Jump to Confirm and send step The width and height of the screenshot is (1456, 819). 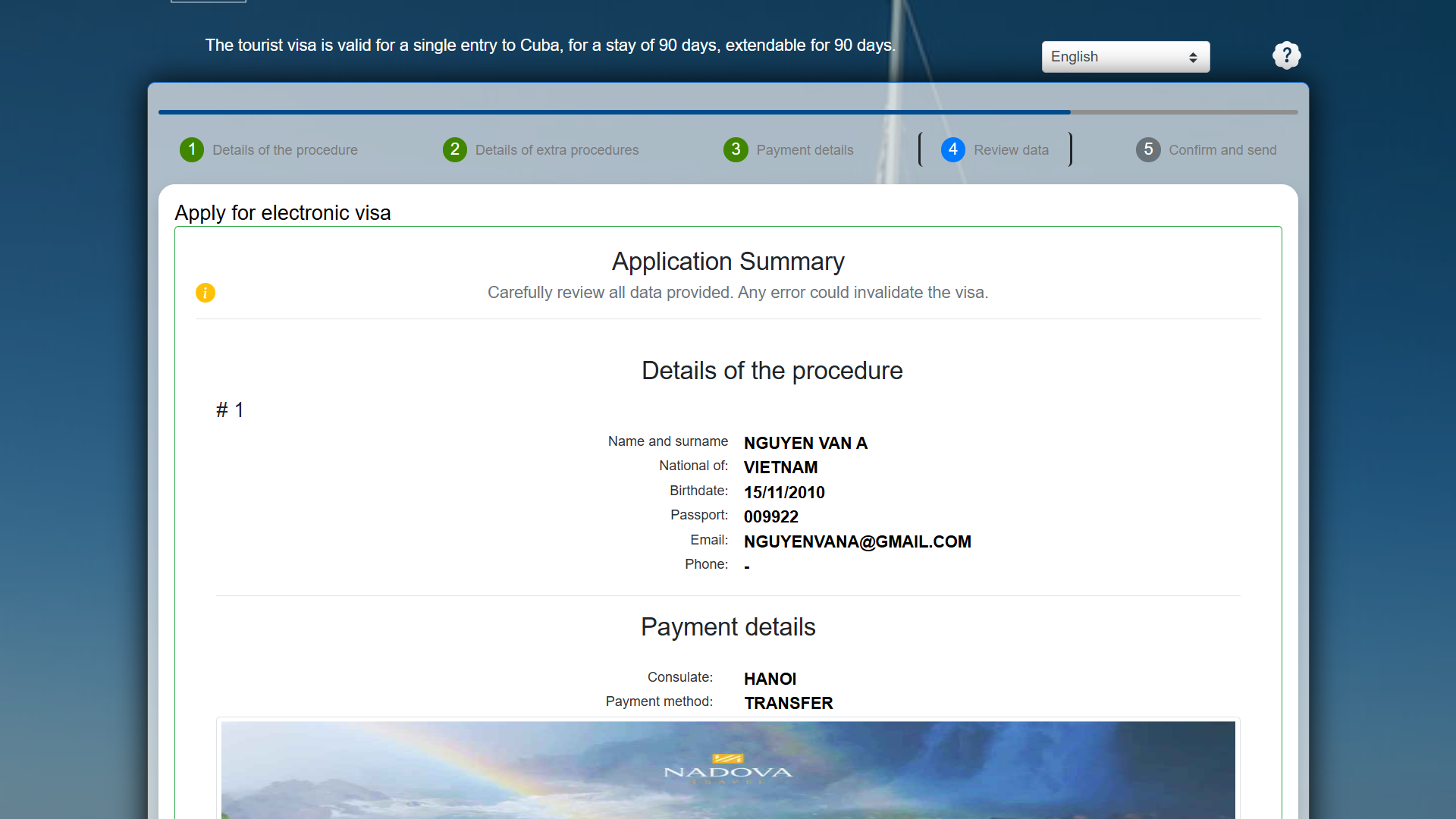tap(1222, 150)
